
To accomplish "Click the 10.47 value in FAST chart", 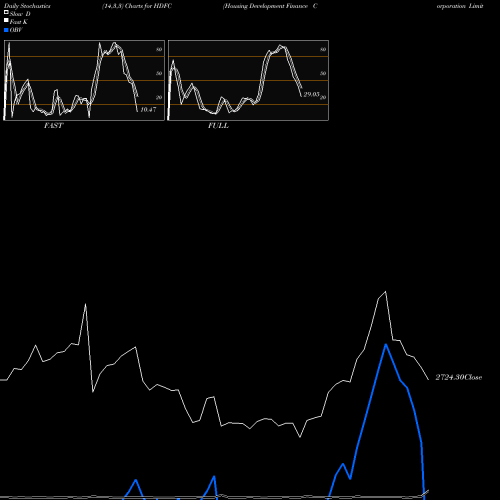I will click(148, 109).
